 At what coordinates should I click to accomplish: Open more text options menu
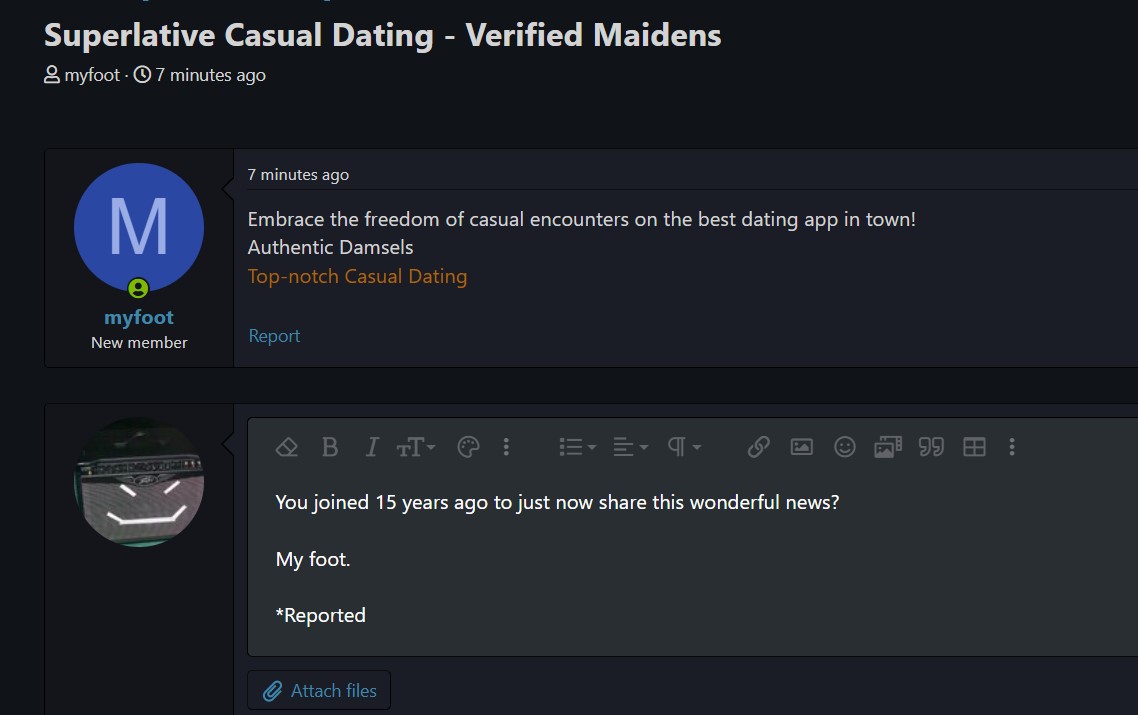(x=507, y=447)
